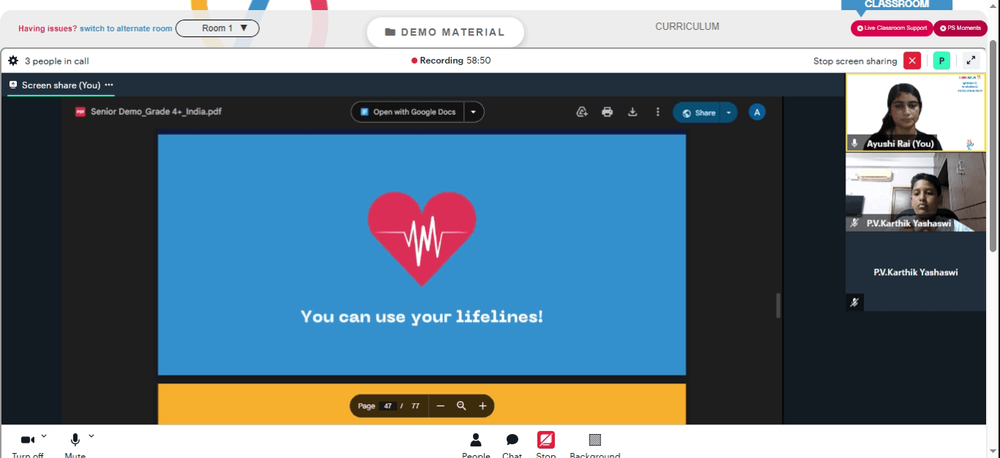The height and width of the screenshot is (458, 1000).
Task: Expand camera options chevron
Action: (43, 436)
